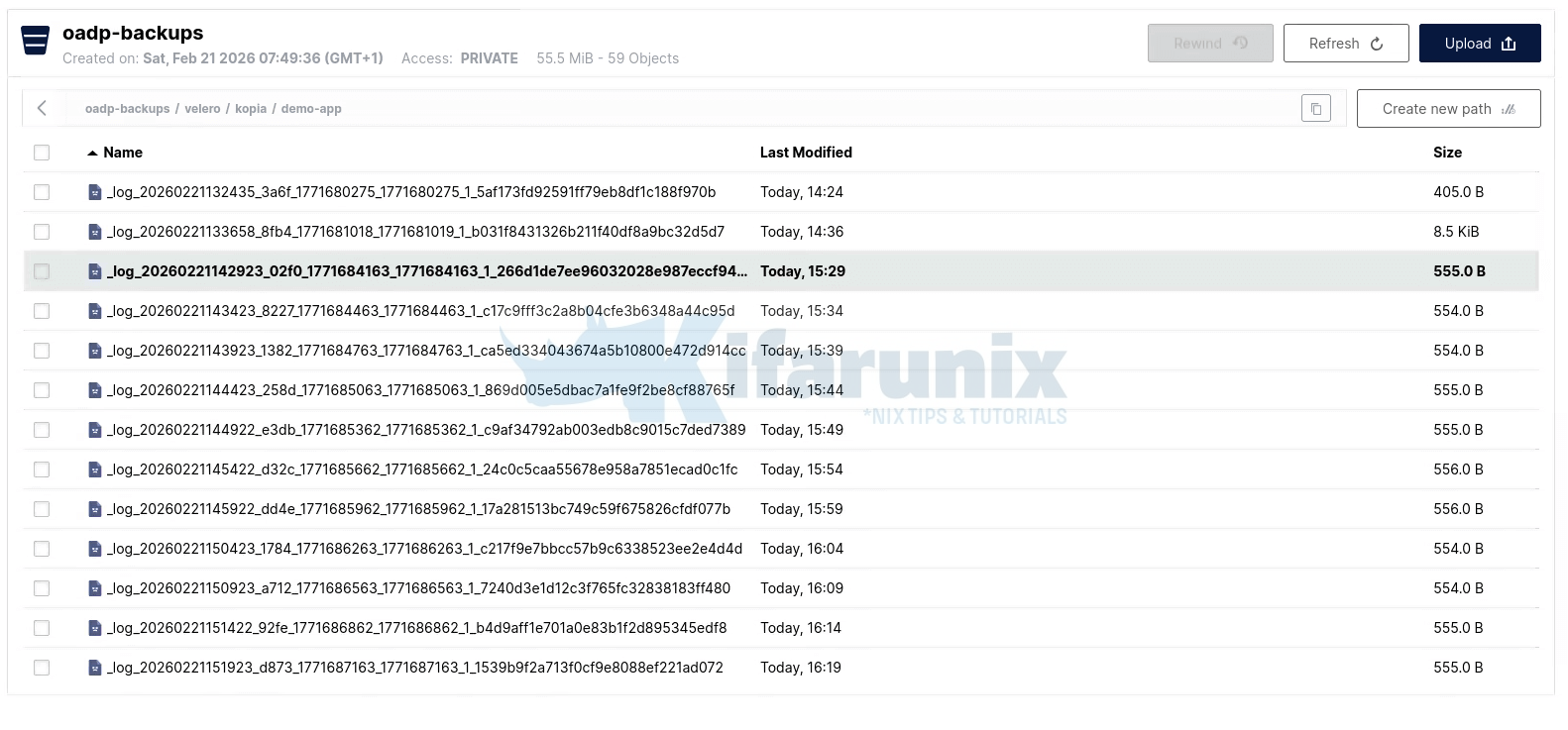1568x730 pixels.
Task: Click the oadp-backups bucket icon
Action: point(36,42)
